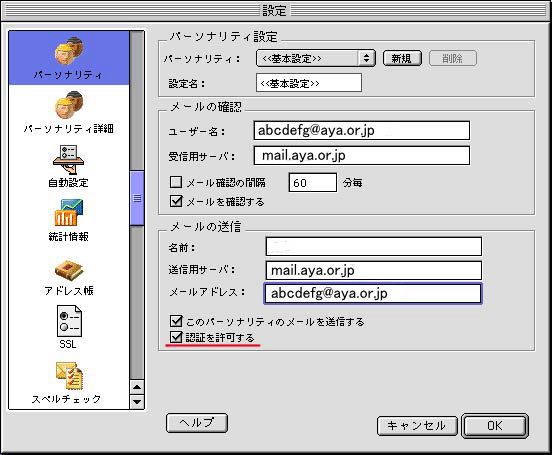Image resolution: width=552 pixels, height=455 pixels.
Task: Open the SSL settings icon
Action: coord(69,321)
